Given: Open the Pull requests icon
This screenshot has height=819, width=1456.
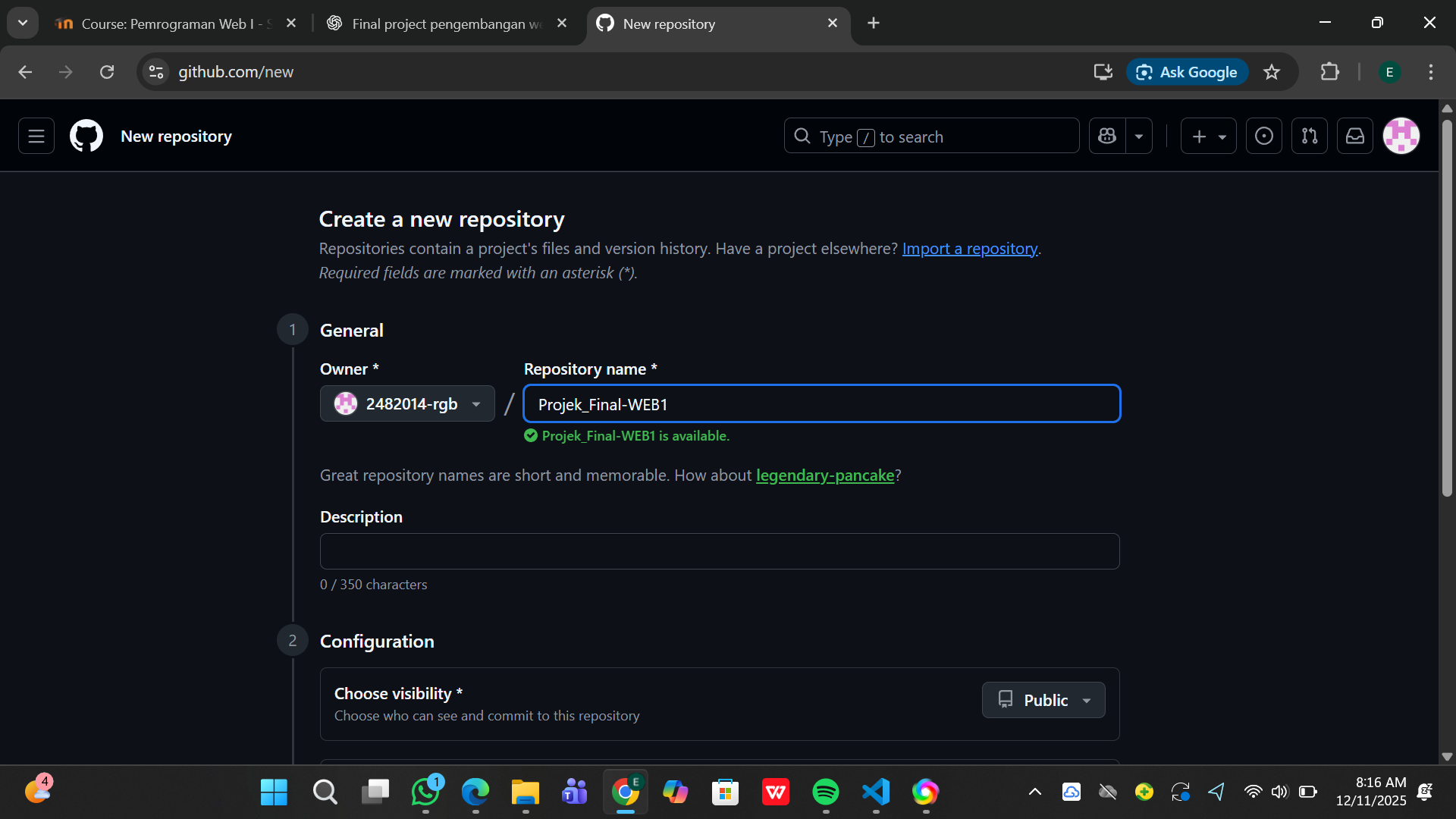Looking at the screenshot, I should 1309,136.
